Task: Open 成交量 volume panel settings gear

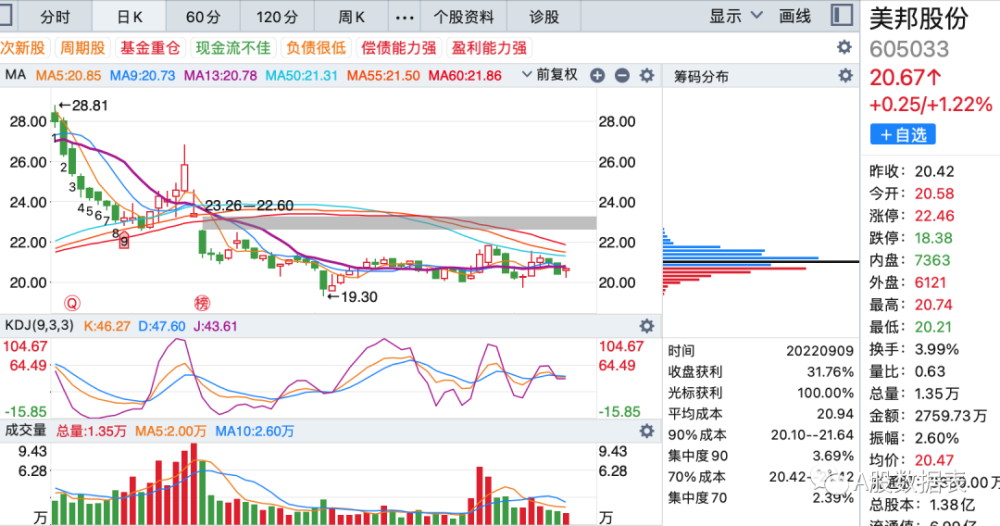Action: click(x=647, y=431)
